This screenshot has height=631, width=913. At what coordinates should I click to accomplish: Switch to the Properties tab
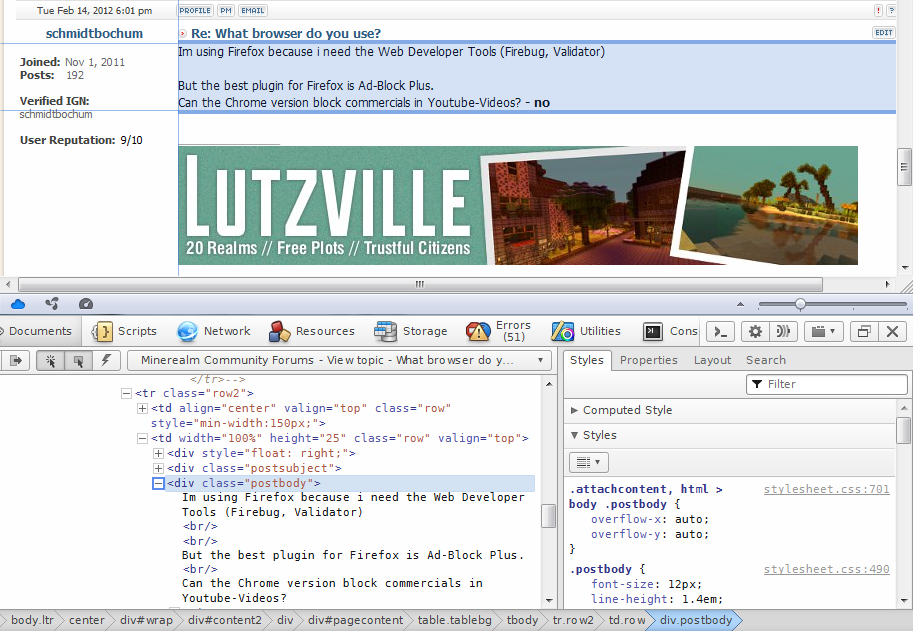(x=649, y=360)
